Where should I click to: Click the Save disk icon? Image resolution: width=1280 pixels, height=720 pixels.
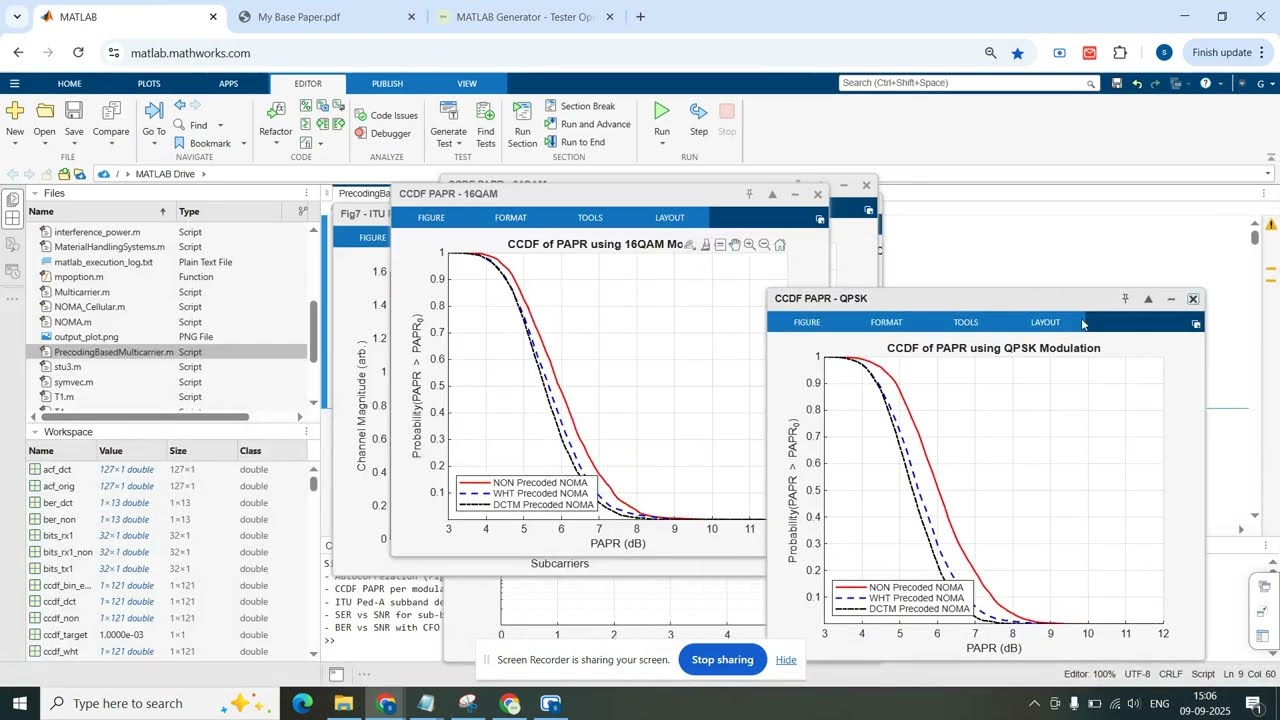[74, 110]
